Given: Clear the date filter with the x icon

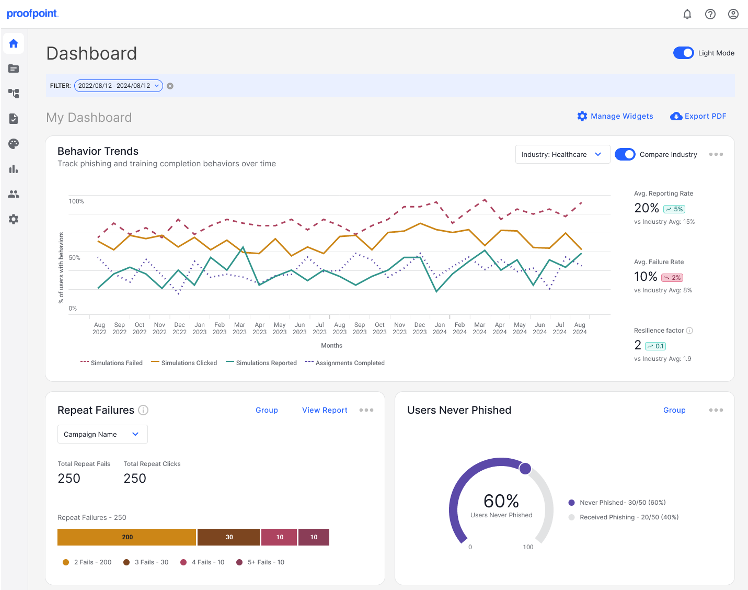Looking at the screenshot, I should point(170,86).
